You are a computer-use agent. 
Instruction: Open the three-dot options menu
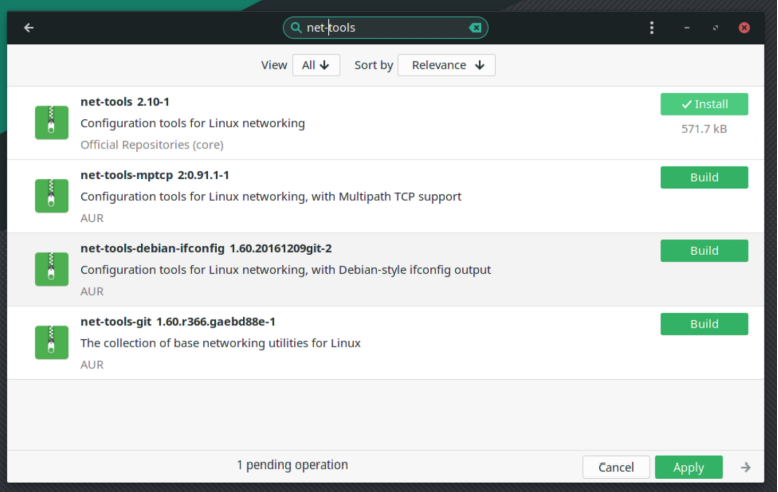(x=651, y=28)
